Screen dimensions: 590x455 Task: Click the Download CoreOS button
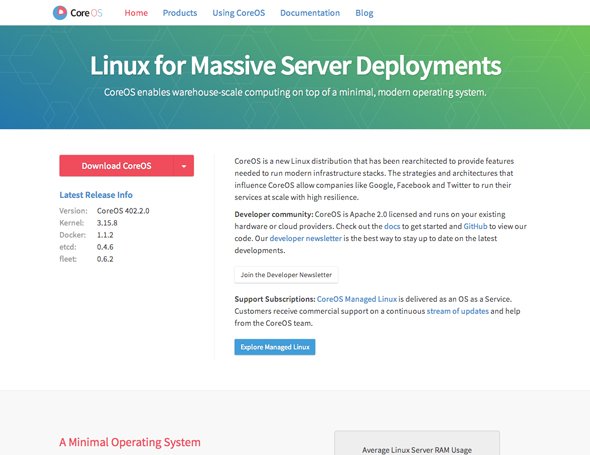point(116,166)
